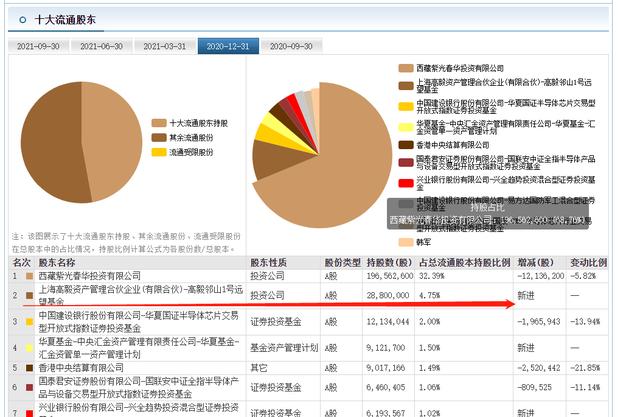The width and height of the screenshot is (640, 417).
Task: Click legend swatch for 韩军
Action: click(406, 242)
